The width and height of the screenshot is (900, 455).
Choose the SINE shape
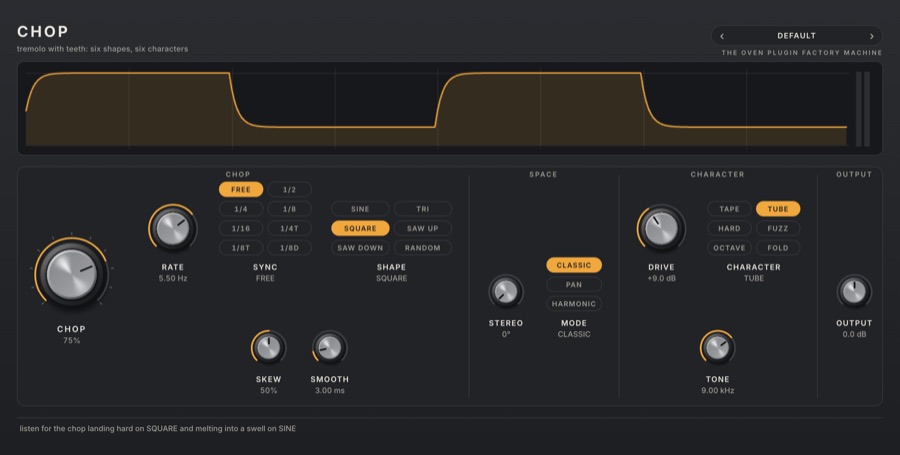point(360,209)
